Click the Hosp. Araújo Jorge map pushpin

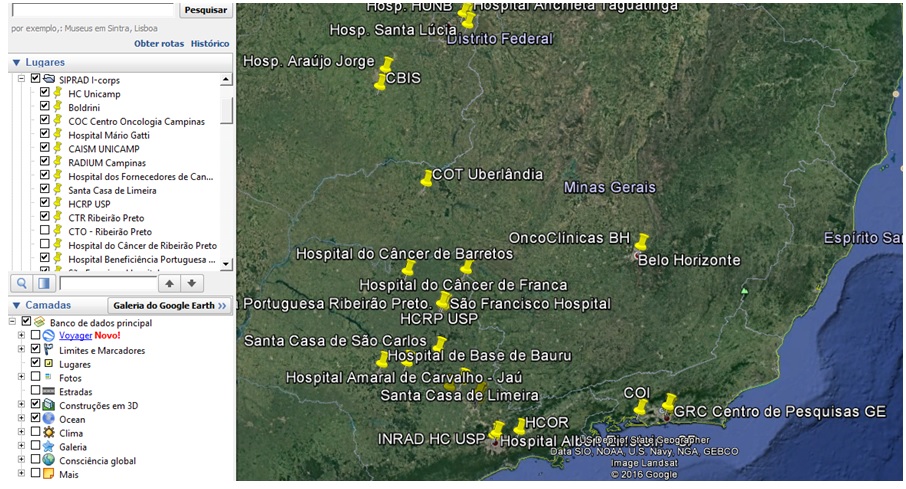click(387, 65)
